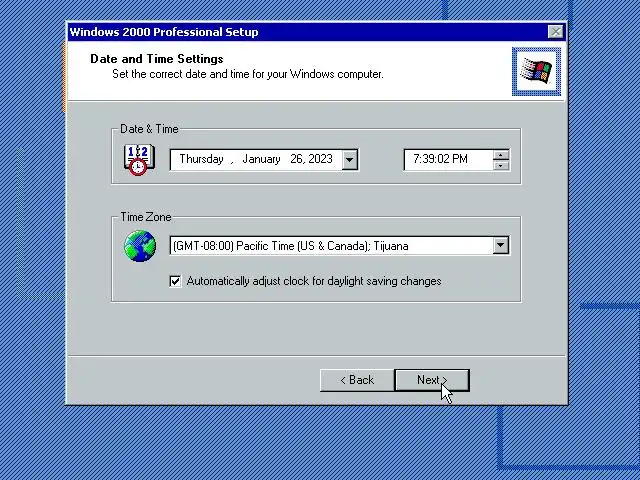Open the Time Zone dropdown list

coord(501,246)
